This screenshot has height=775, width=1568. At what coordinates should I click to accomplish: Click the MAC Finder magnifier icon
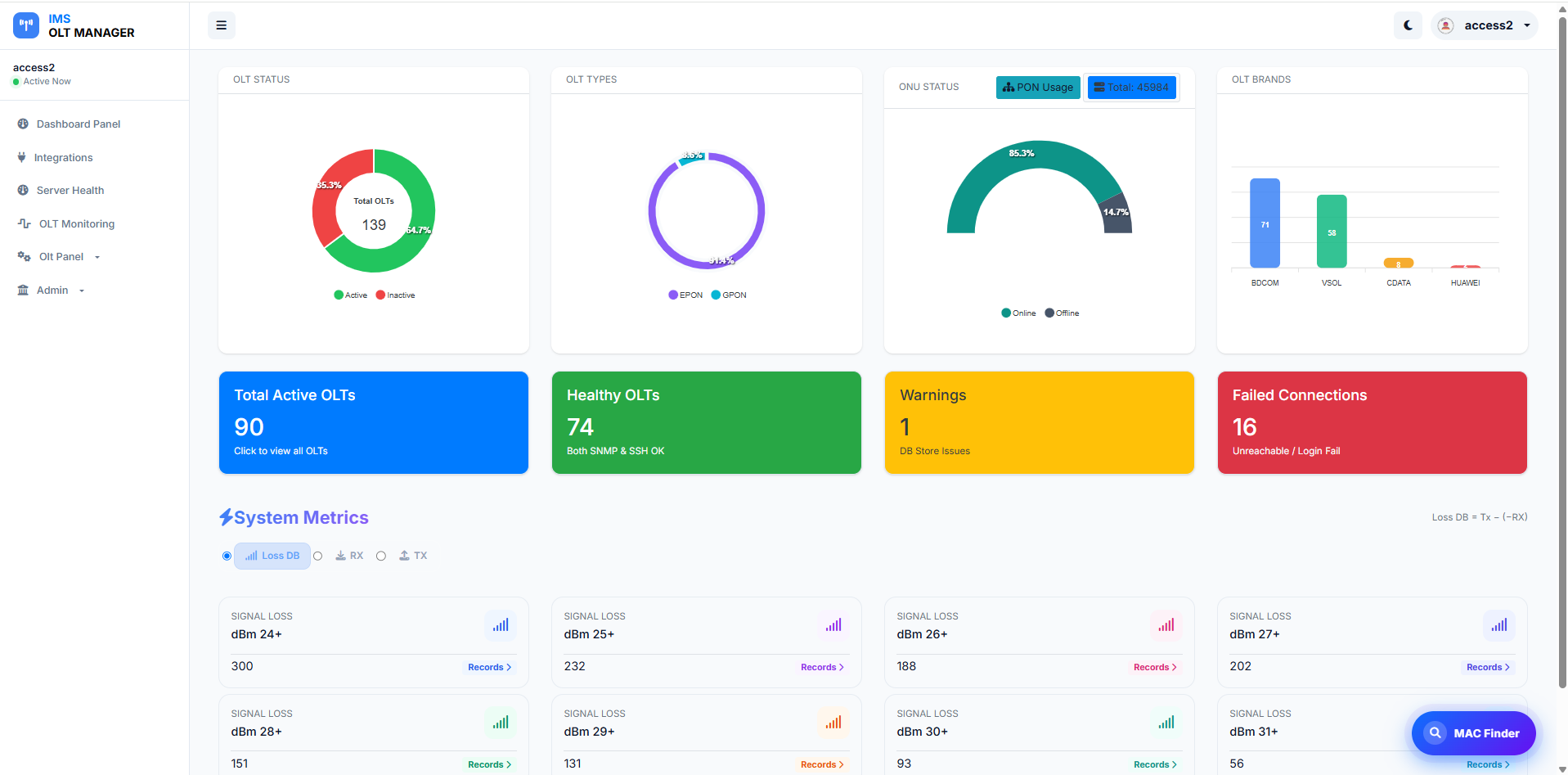[1435, 732]
